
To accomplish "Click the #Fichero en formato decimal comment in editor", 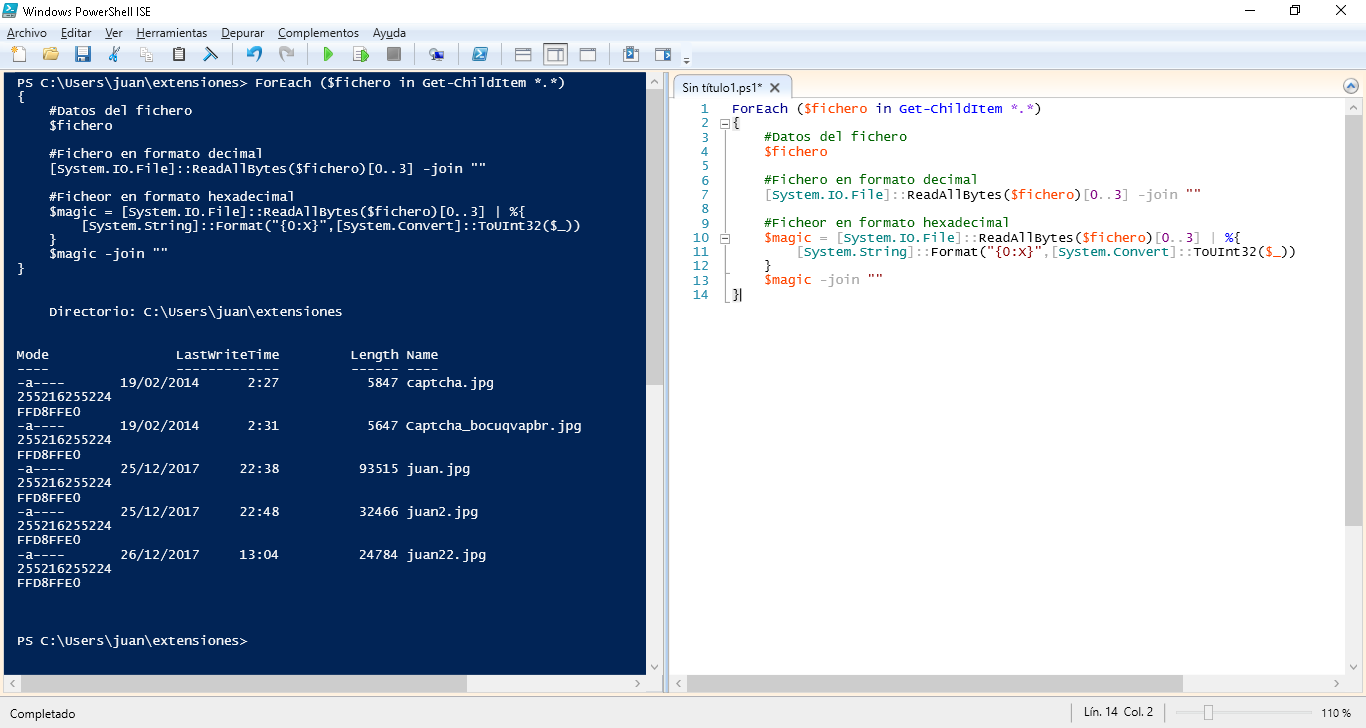I will coord(870,180).
